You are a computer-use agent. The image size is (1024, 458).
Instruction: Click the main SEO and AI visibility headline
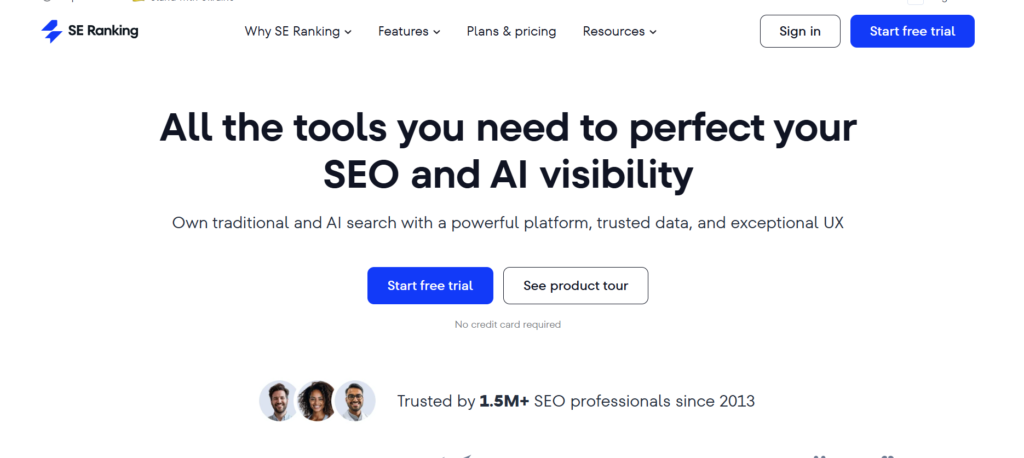(x=508, y=151)
